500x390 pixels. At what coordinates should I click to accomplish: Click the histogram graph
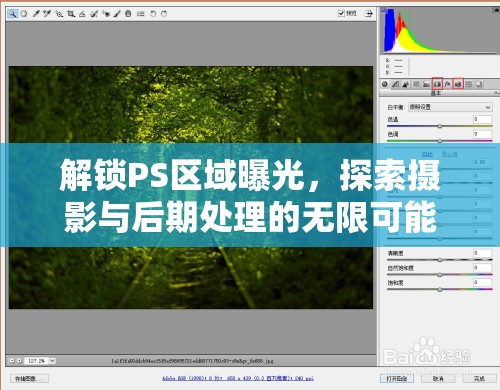click(440, 30)
